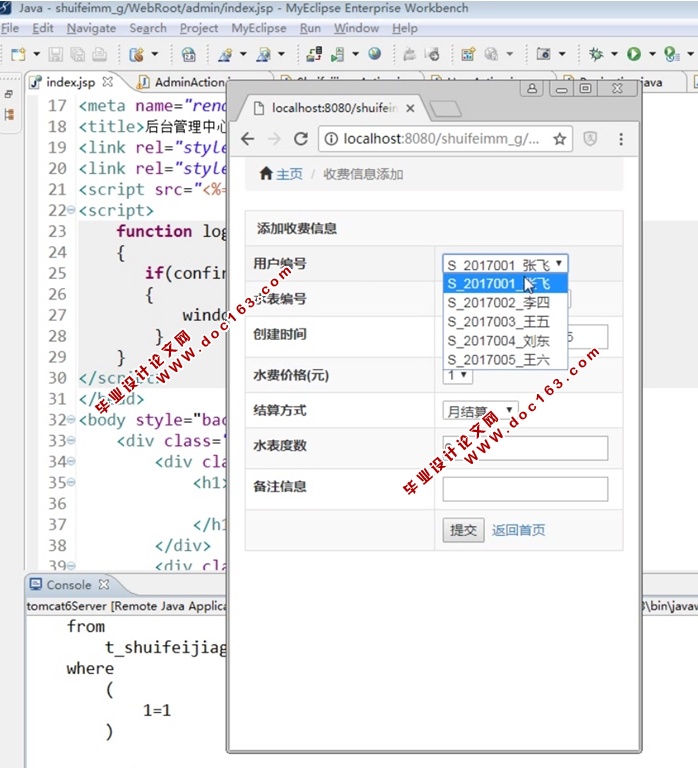698x768 pixels.
Task: Open the File menu
Action: [10, 28]
